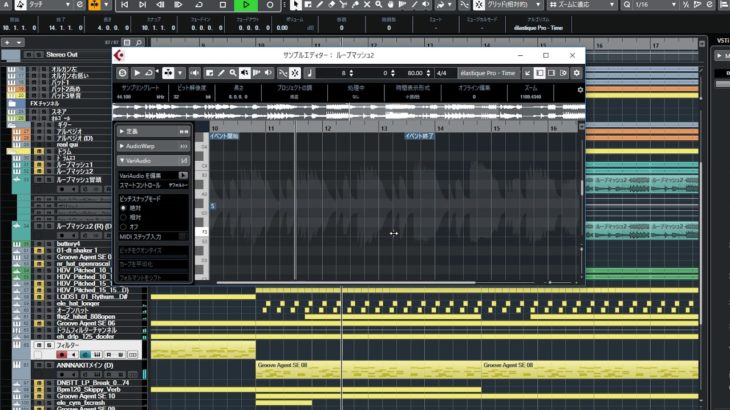The height and width of the screenshot is (410, 730).
Task: Click the Record button in main transport
Action: pyautogui.click(x=270, y=5)
